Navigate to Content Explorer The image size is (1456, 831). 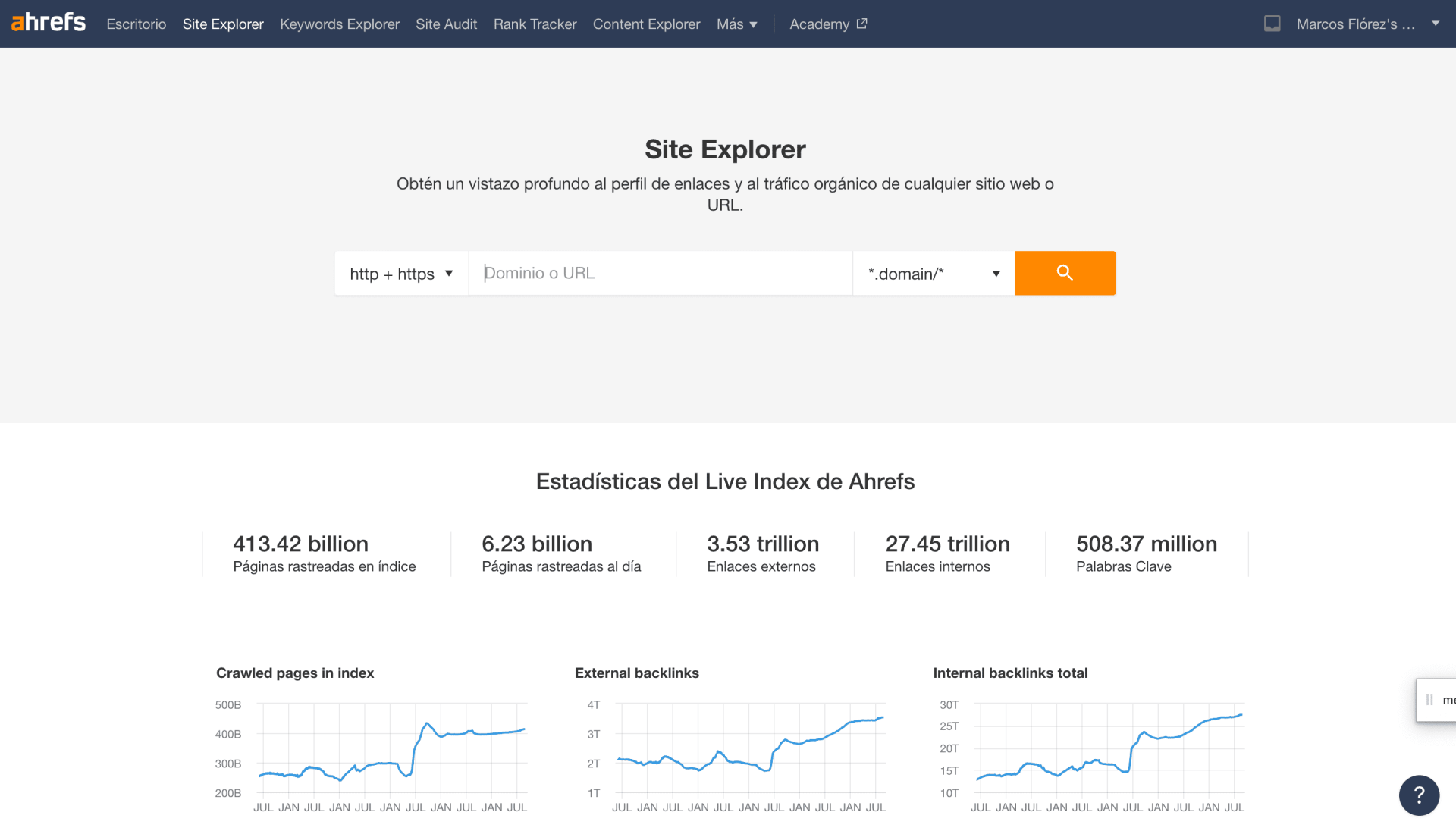pos(646,24)
